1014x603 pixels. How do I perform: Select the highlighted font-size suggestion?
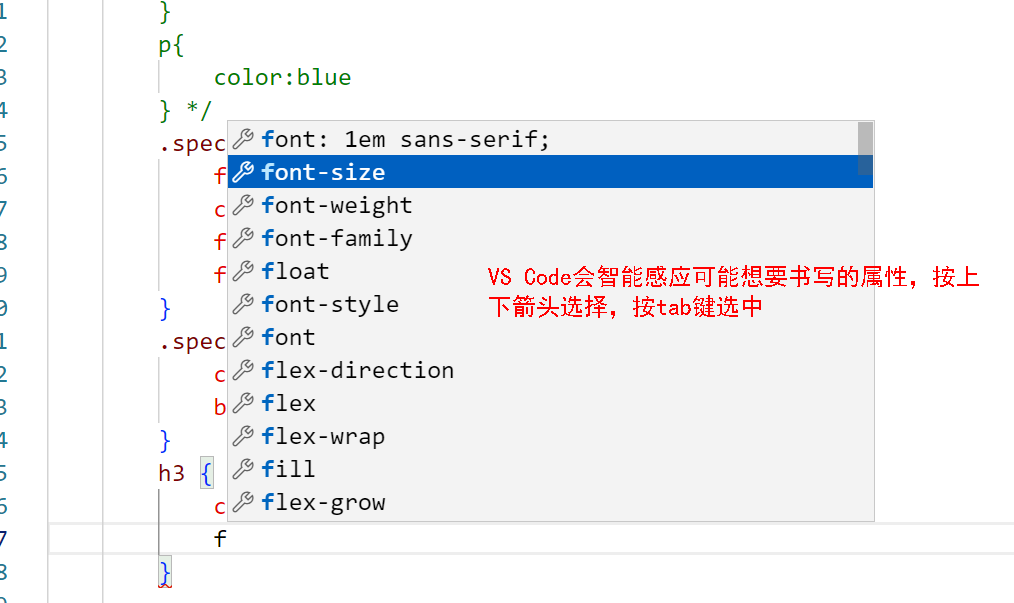(320, 172)
